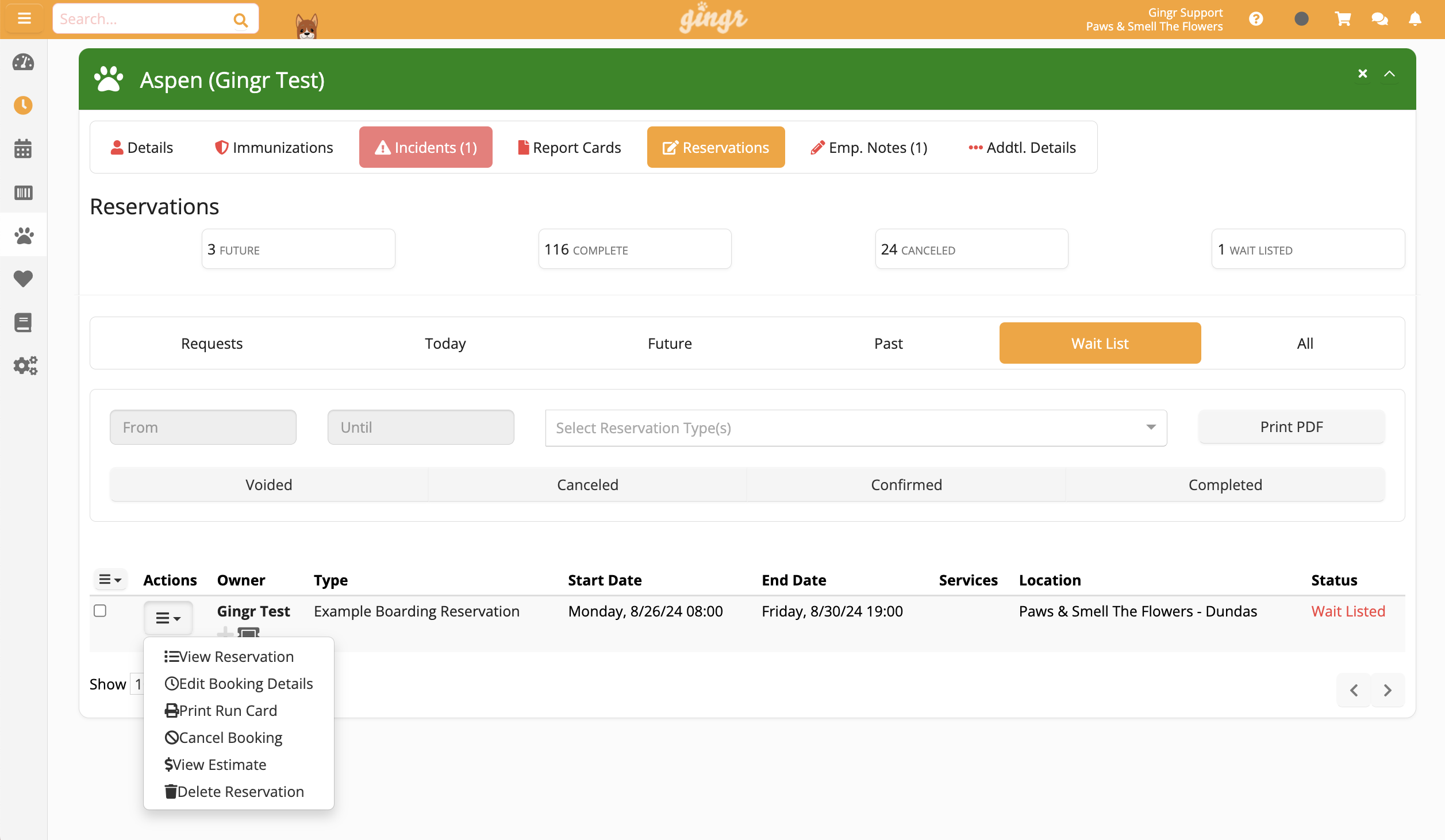Go to previous page of results

pos(1354,690)
